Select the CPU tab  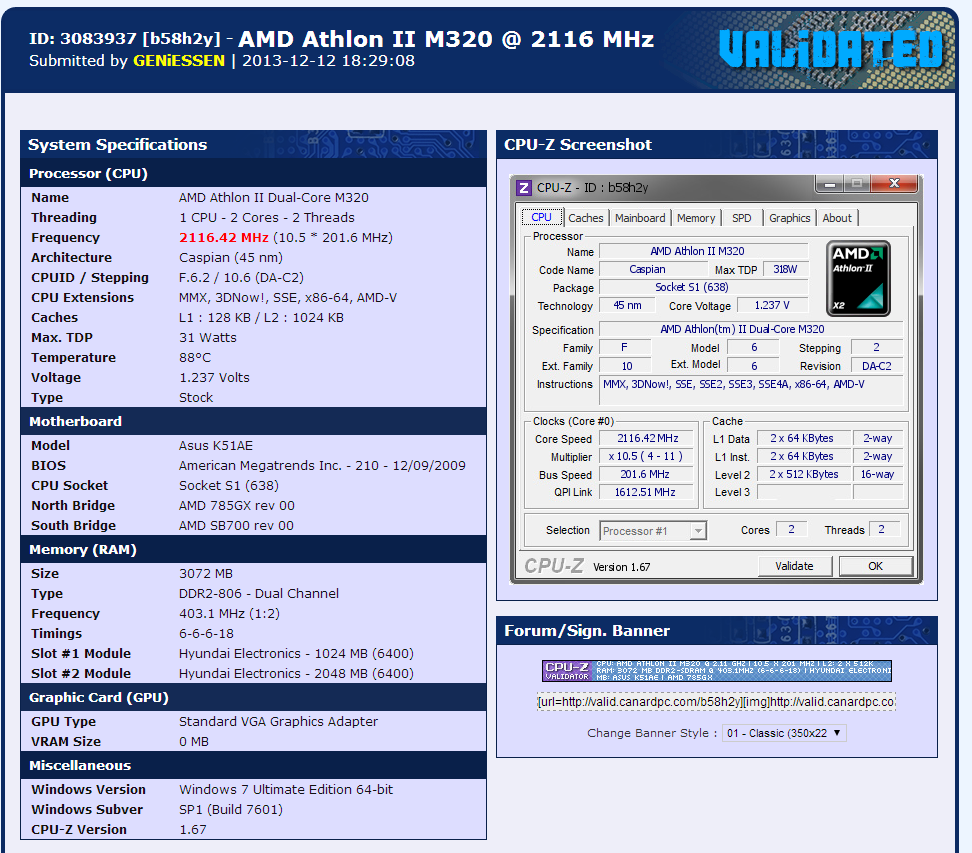point(541,218)
